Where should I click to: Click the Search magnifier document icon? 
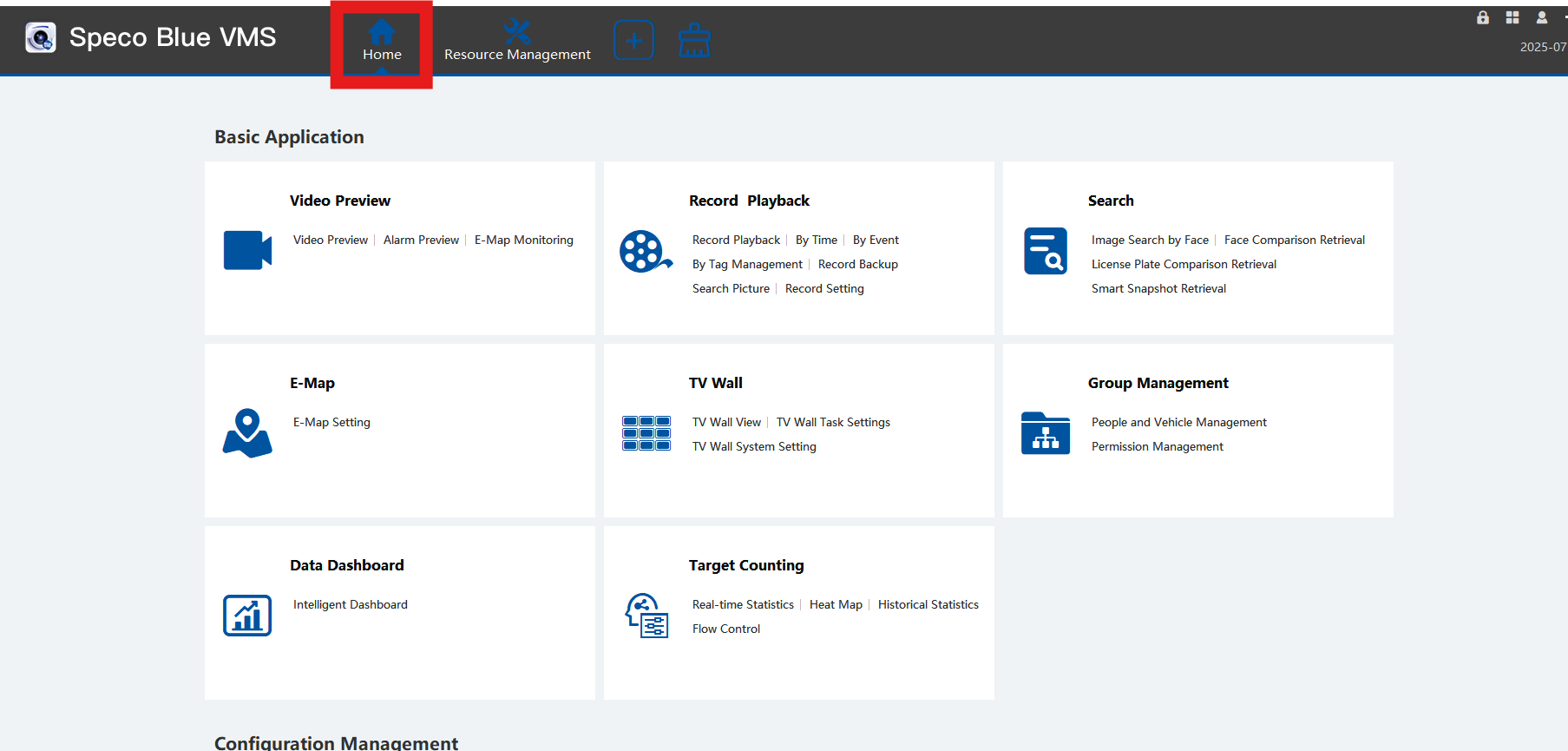[x=1046, y=251]
